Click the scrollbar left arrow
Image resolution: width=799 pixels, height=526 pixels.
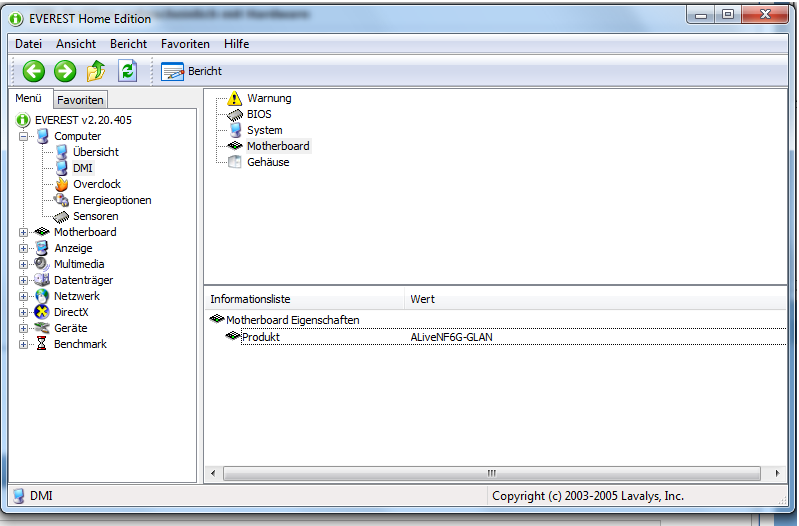pyautogui.click(x=213, y=474)
